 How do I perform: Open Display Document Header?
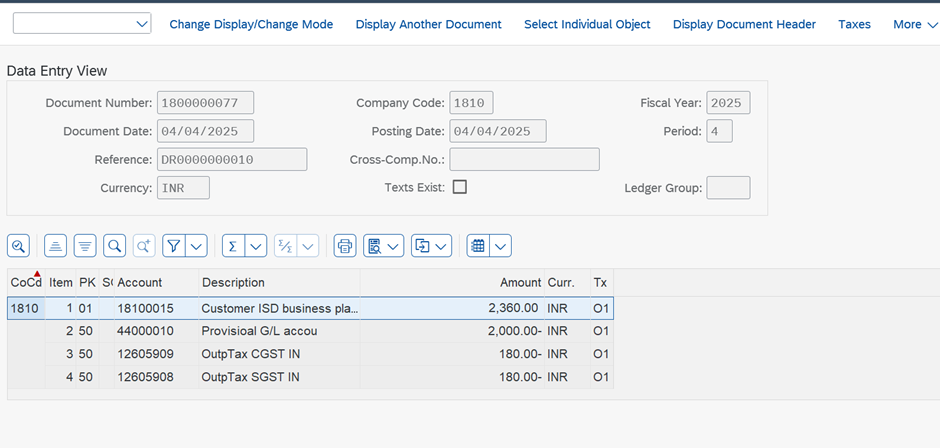pos(744,24)
